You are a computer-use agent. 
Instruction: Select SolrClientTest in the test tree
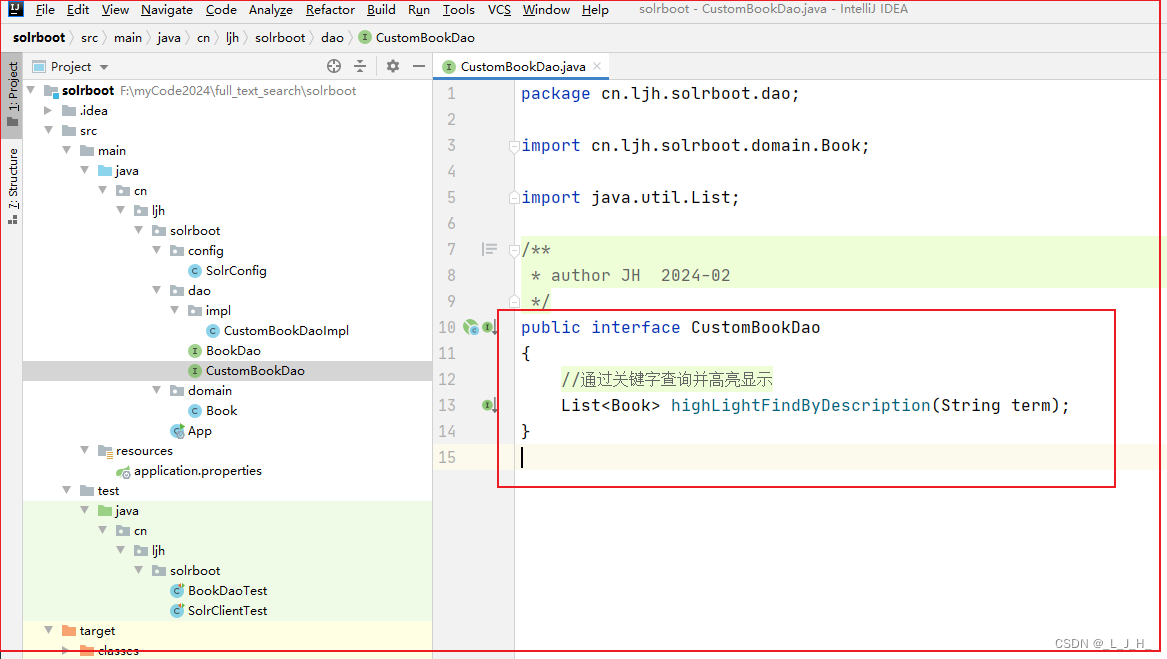[227, 610]
